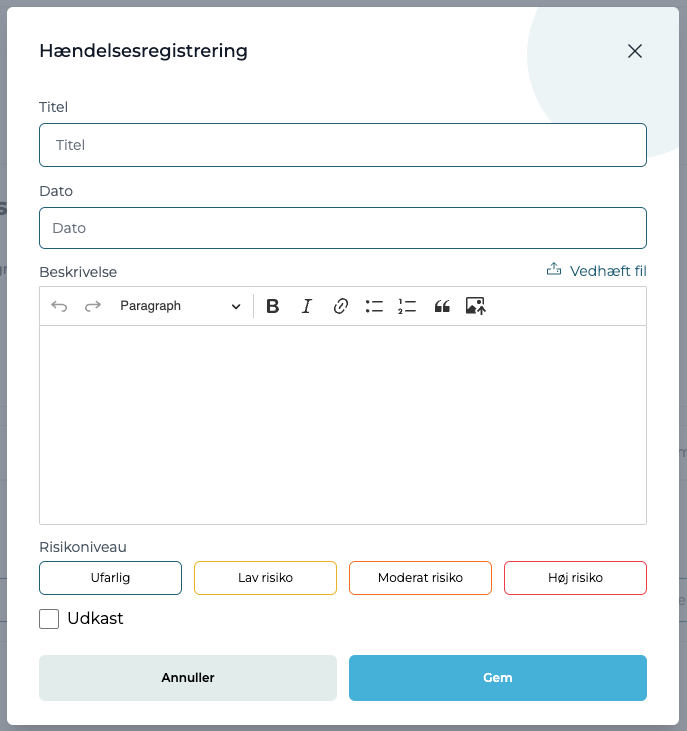The width and height of the screenshot is (687, 731).
Task: Toggle bold formatting
Action: click(x=273, y=306)
